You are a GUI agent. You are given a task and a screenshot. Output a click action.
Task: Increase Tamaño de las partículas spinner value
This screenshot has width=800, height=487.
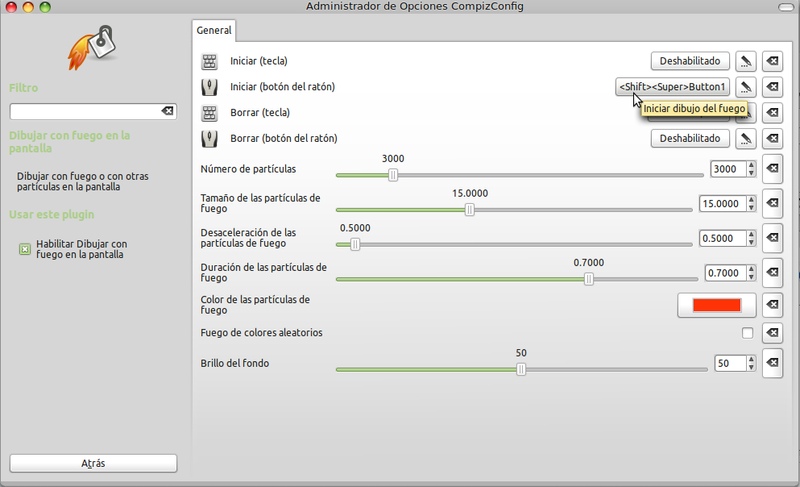pos(751,199)
